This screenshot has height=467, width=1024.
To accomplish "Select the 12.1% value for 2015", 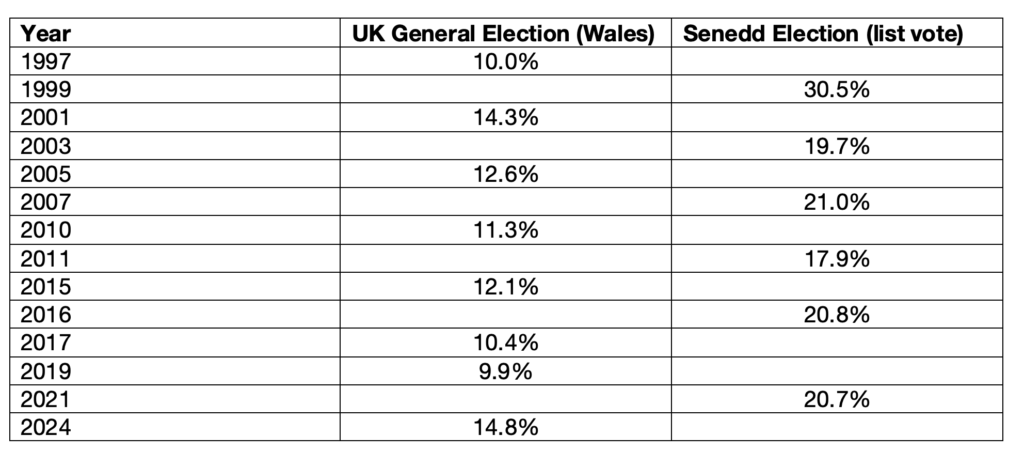I will [505, 287].
